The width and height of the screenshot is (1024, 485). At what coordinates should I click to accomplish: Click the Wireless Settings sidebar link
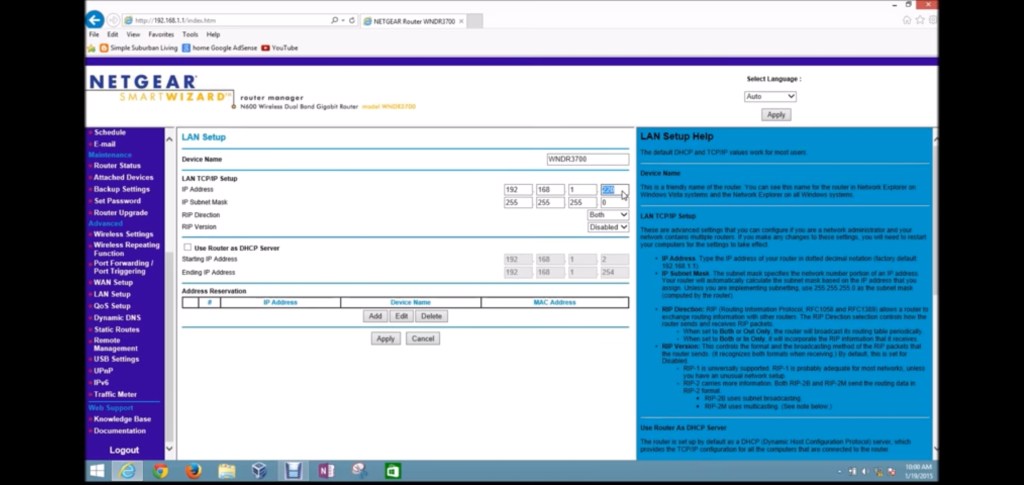(x=123, y=234)
